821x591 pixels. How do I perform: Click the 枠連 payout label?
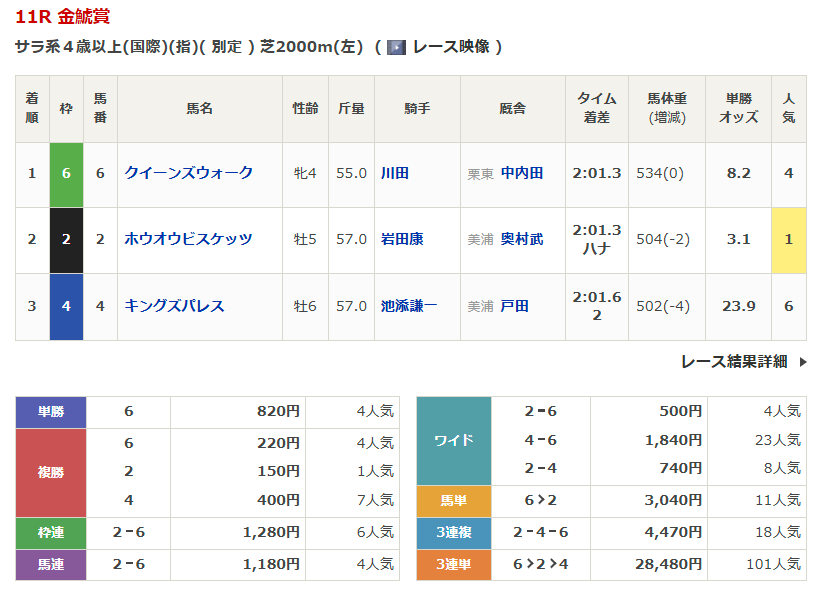tap(51, 533)
